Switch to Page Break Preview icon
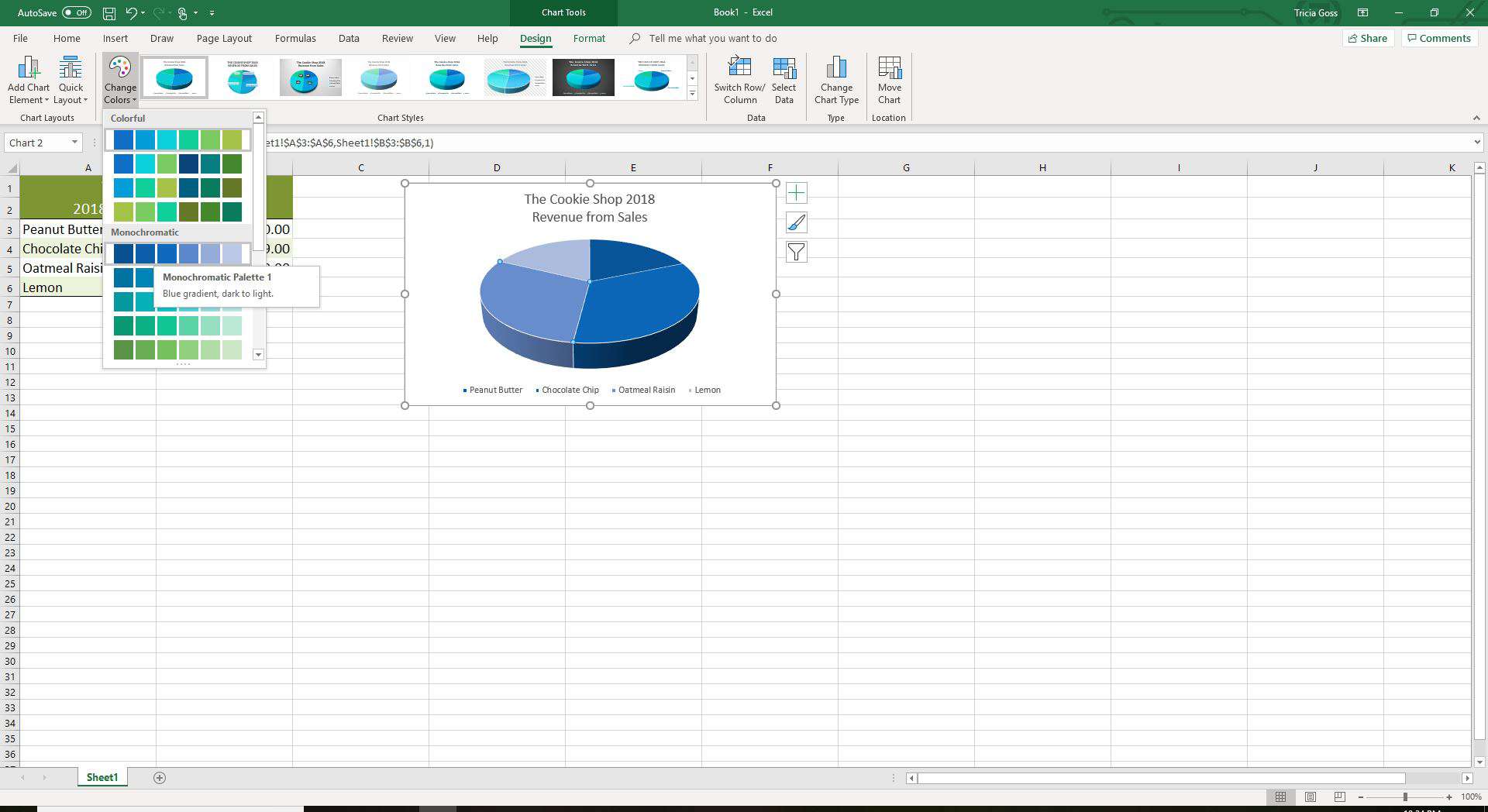Screen dimensions: 1488x812 (x=1340, y=797)
